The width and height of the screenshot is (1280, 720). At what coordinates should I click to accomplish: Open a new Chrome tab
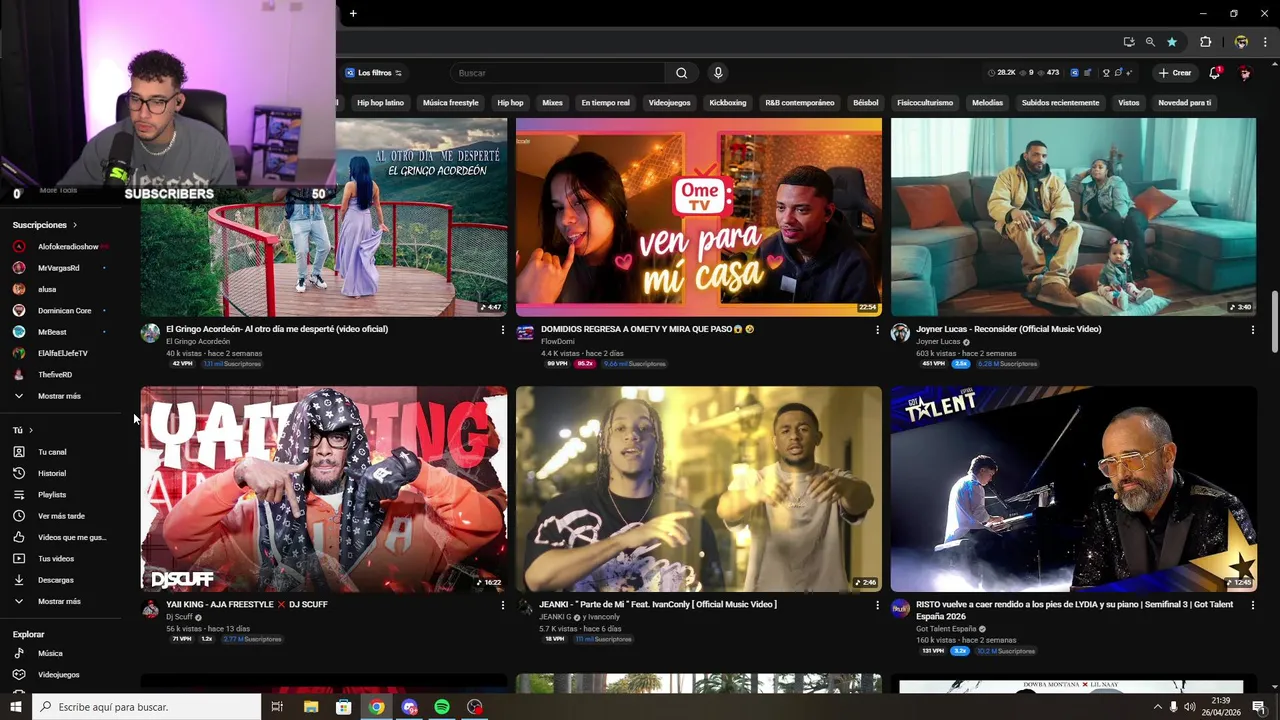[x=353, y=13]
